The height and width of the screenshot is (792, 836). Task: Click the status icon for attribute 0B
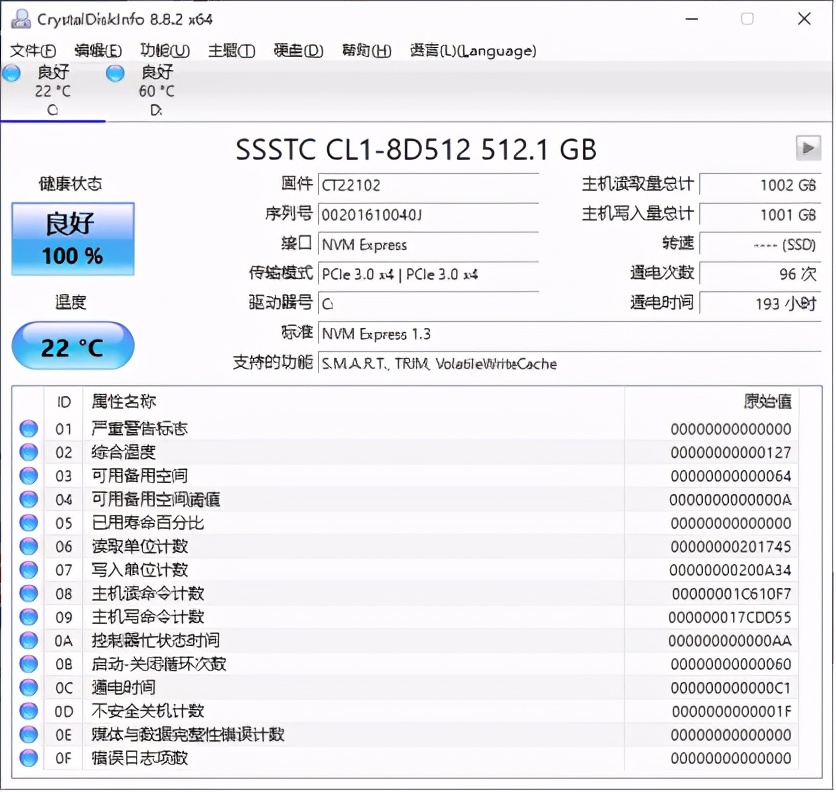[x=29, y=663]
